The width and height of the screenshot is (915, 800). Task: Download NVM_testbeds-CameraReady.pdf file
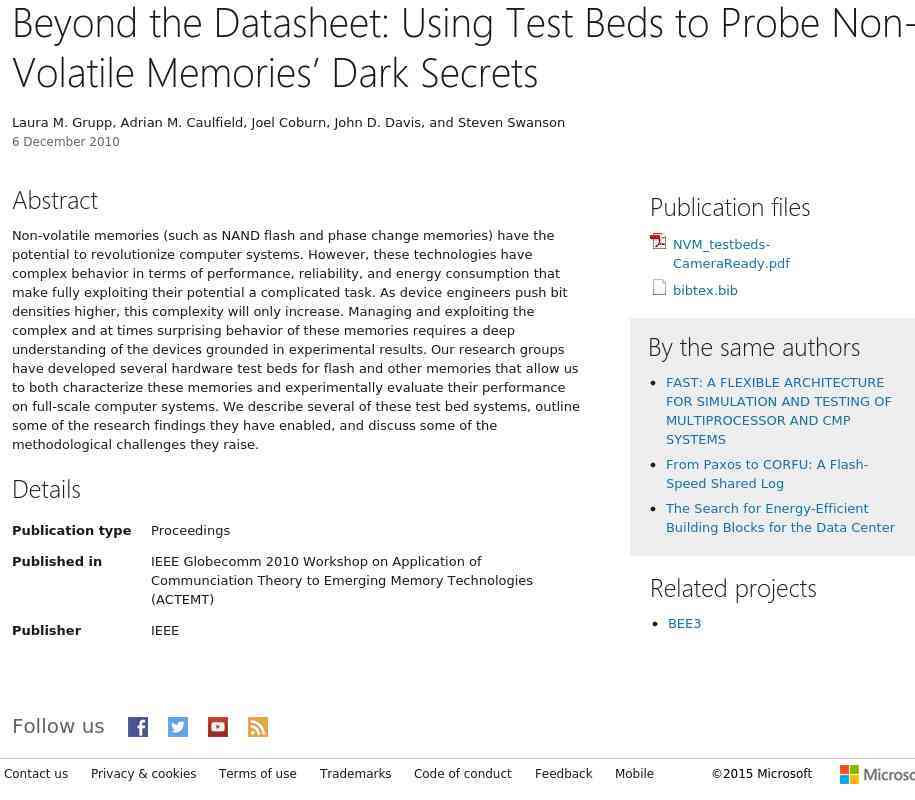tap(731, 254)
